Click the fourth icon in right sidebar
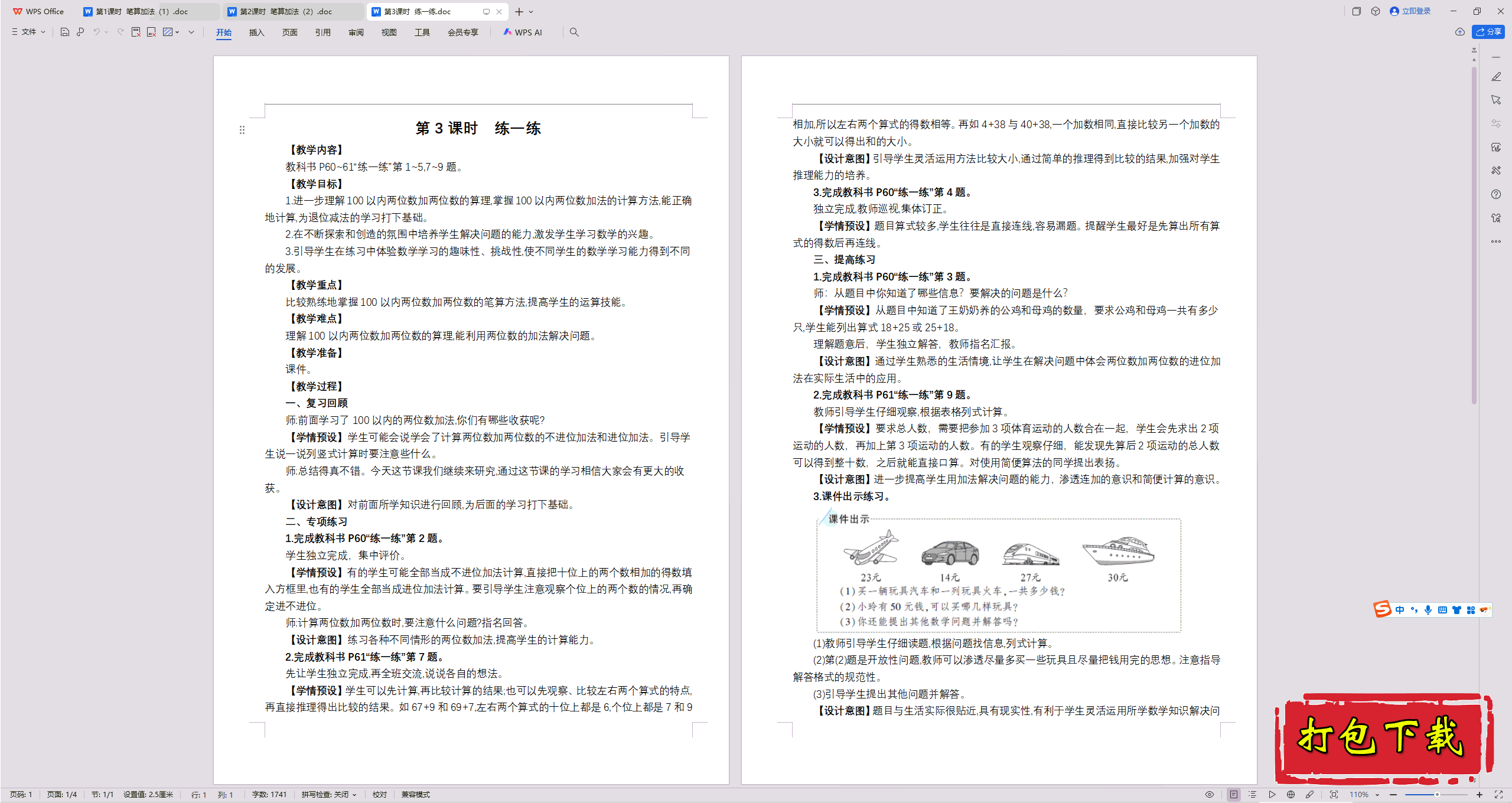Image resolution: width=1512 pixels, height=803 pixels. [x=1496, y=147]
